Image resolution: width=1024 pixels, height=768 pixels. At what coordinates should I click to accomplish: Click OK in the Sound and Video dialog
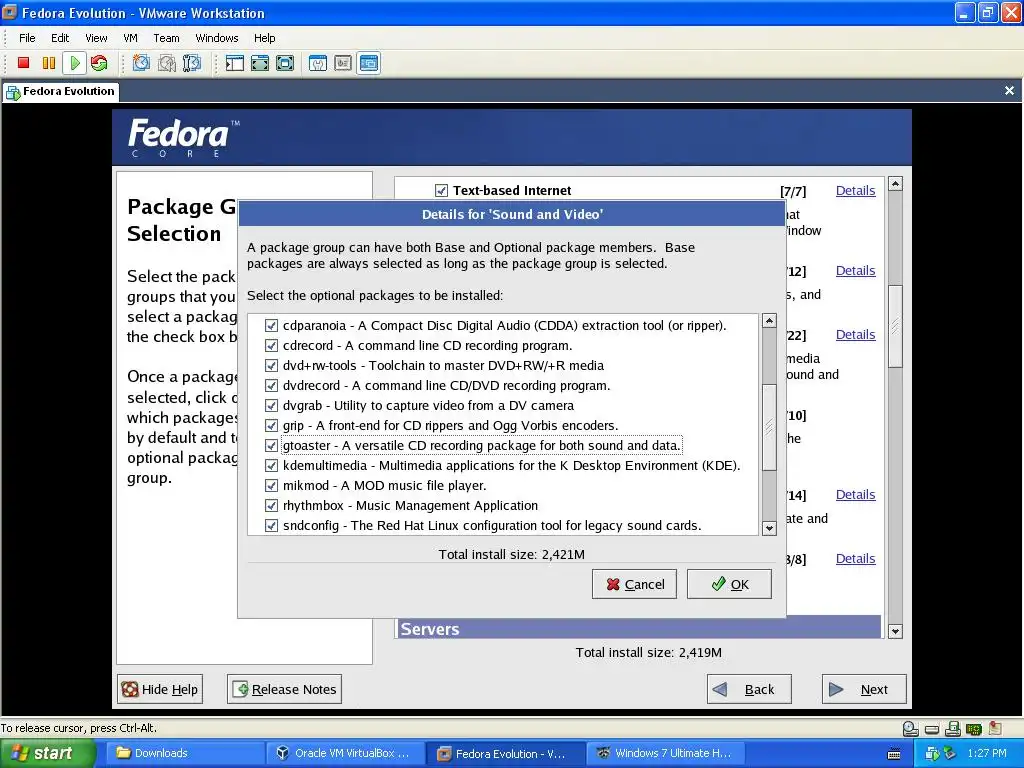(729, 584)
